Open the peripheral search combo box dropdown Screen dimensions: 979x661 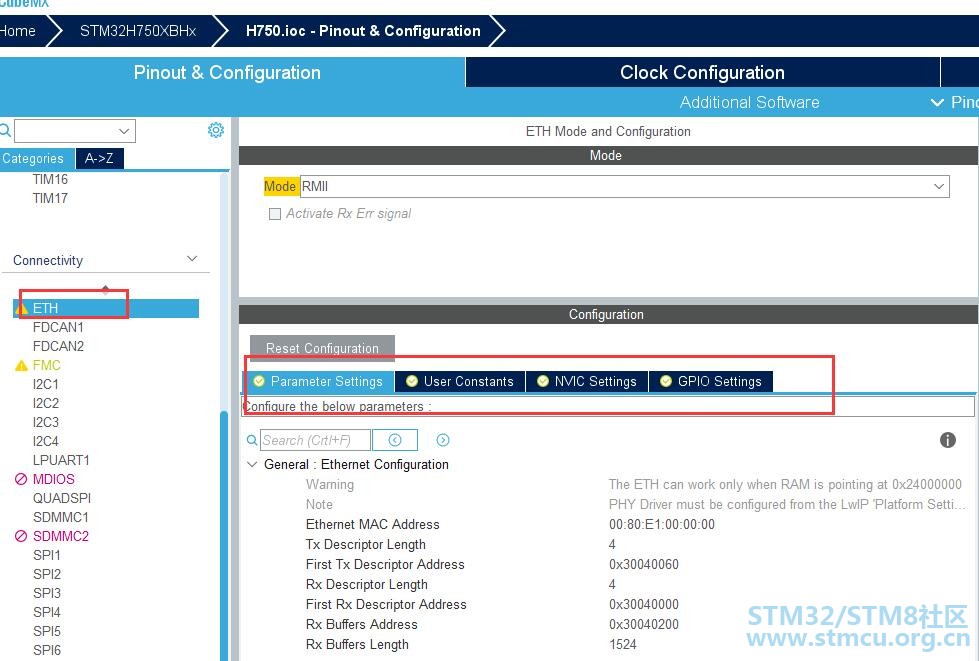124,131
